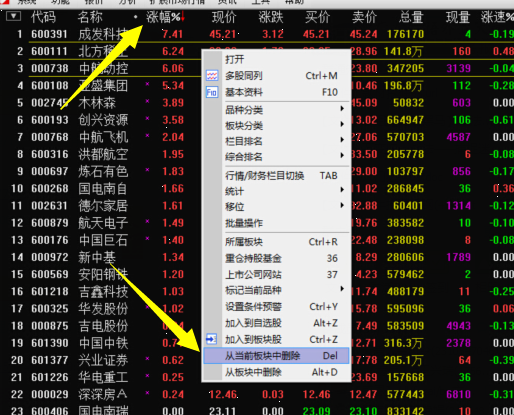The image size is (514, 415).
Task: Open 上市公司网站 menu entry
Action: 276,274
